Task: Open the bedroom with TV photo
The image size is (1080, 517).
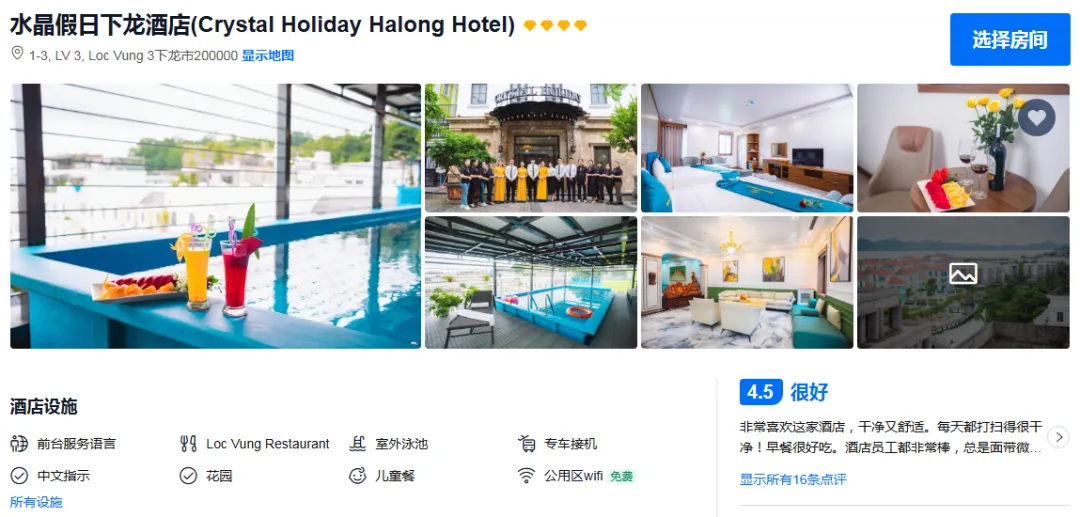Action: point(747,148)
